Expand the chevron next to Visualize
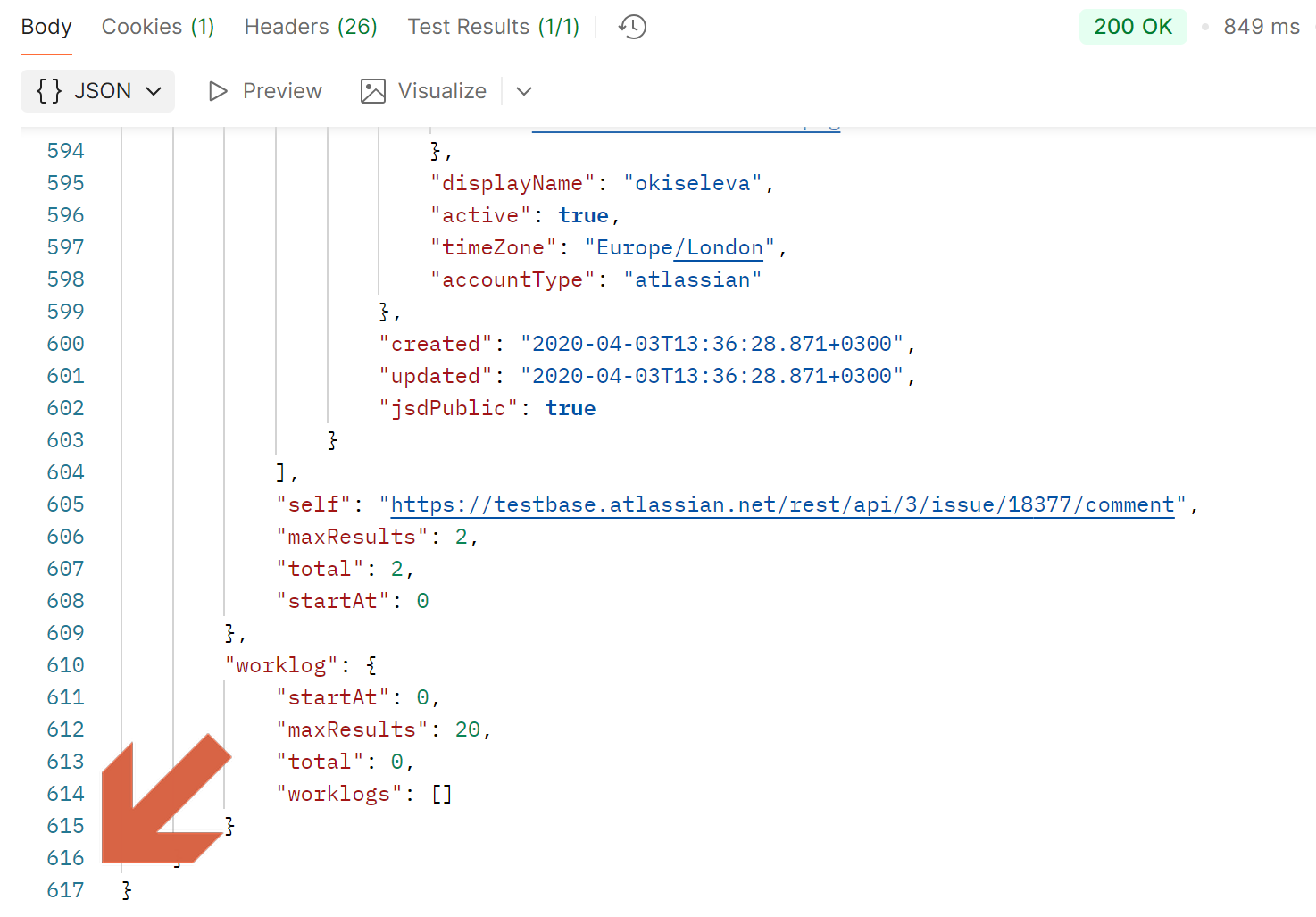Image resolution: width=1316 pixels, height=917 pixels. coord(524,91)
